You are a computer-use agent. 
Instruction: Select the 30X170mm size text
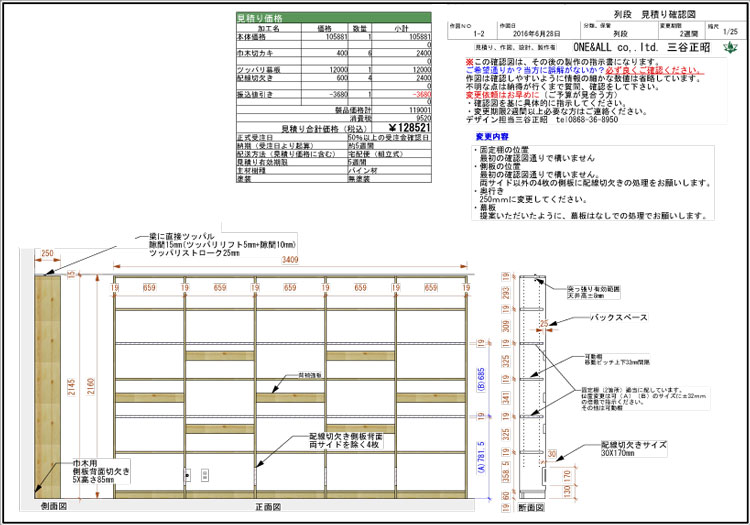618,453
